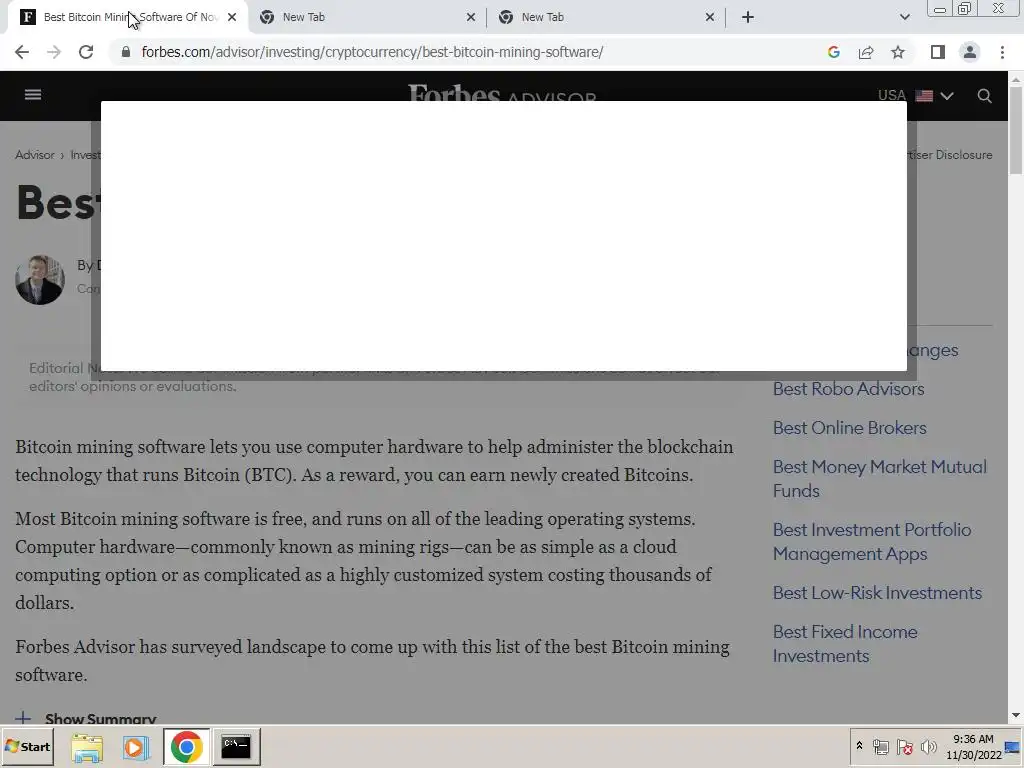Expand the Show Summary section
Viewport: 1024px width, 768px height.
(x=86, y=718)
